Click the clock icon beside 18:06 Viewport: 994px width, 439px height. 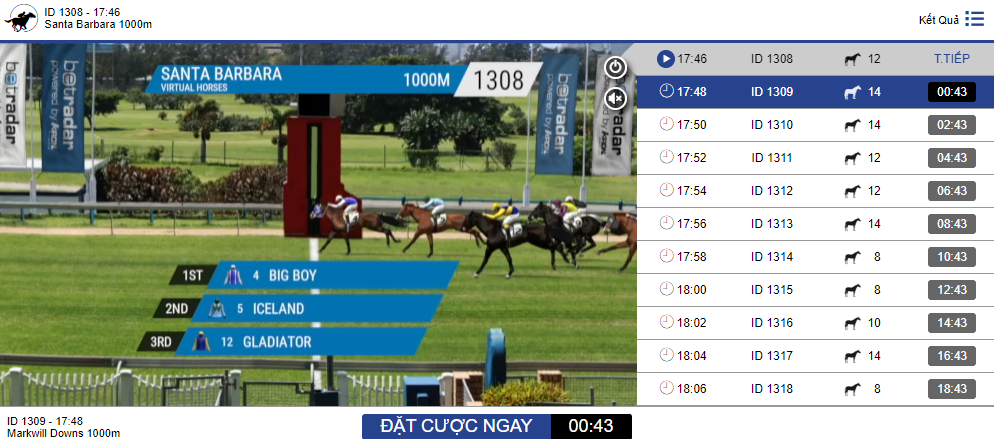[x=666, y=388]
